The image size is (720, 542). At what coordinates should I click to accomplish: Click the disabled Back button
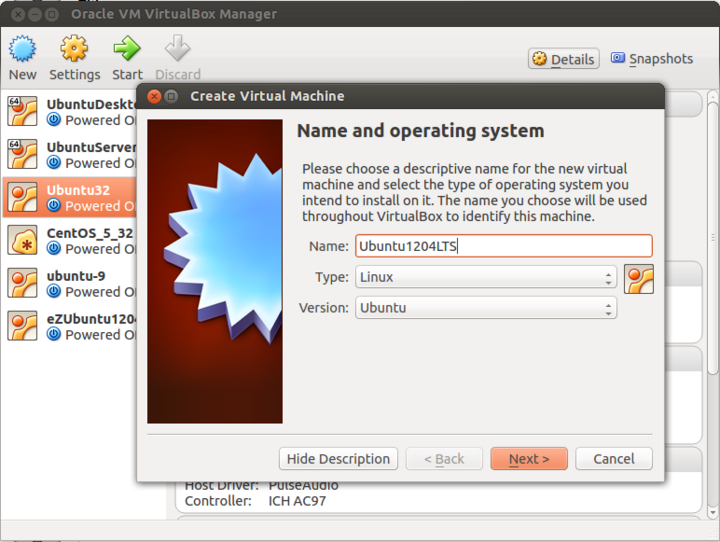pyautogui.click(x=444, y=459)
